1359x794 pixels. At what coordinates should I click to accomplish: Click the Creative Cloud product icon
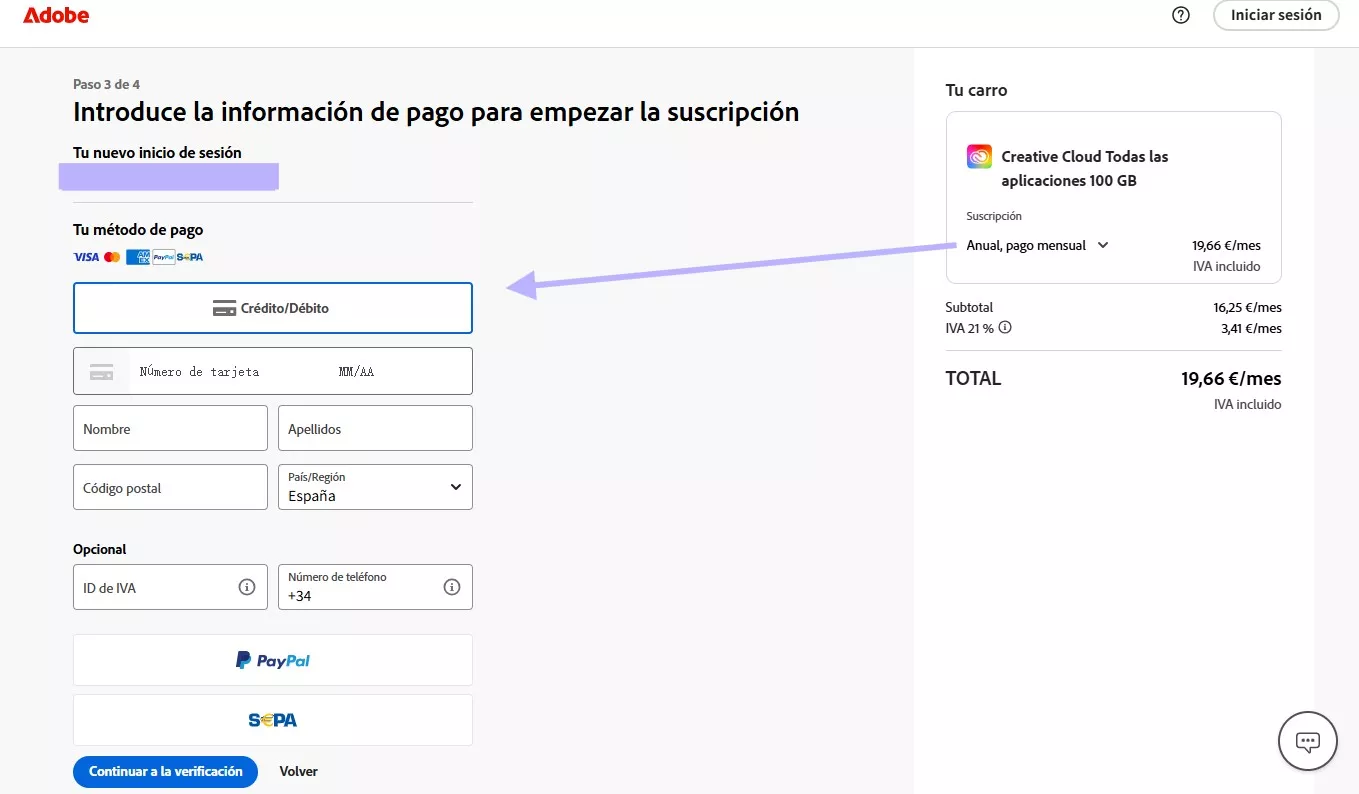979,156
